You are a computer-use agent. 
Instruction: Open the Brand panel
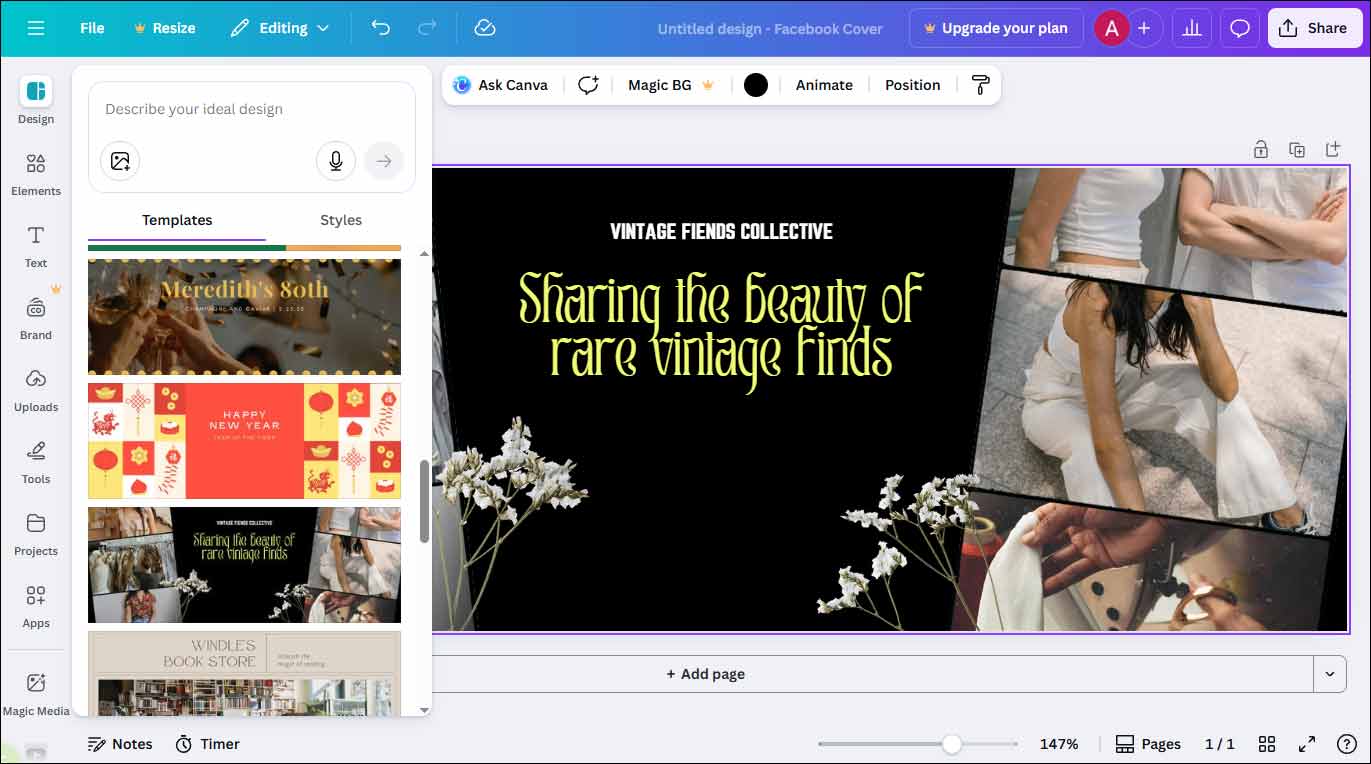(x=35, y=318)
